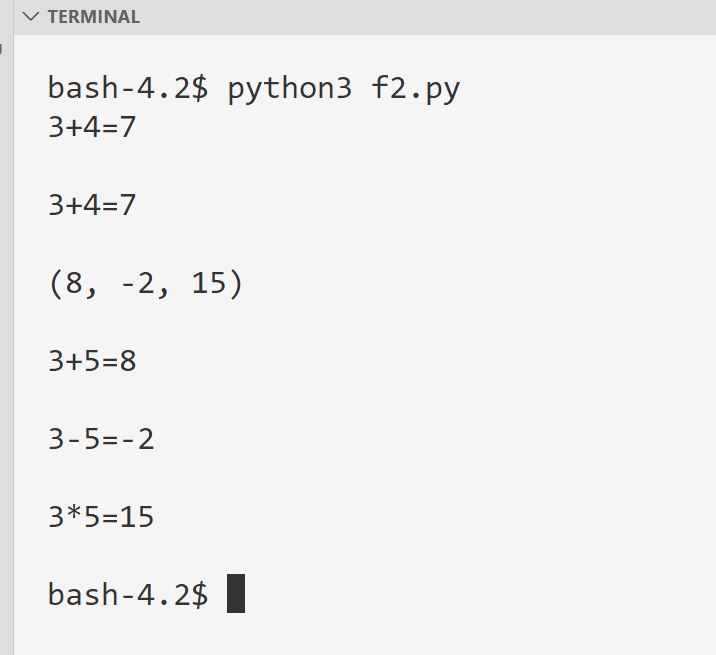Click the word python3 in the command
Image resolution: width=716 pixels, height=655 pixels.
pyautogui.click(x=290, y=89)
